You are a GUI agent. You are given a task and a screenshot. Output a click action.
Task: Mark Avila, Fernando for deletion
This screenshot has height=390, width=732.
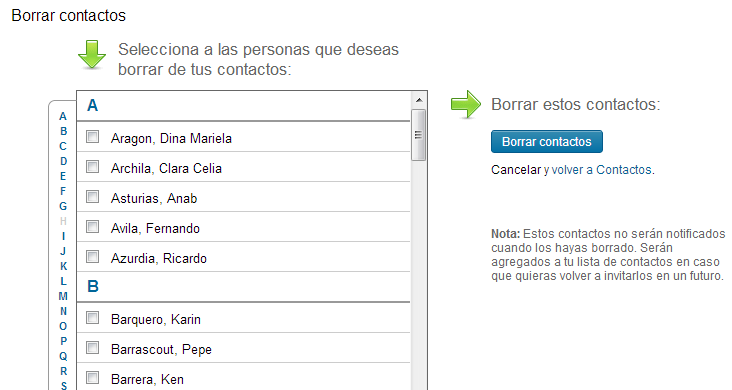[92, 227]
